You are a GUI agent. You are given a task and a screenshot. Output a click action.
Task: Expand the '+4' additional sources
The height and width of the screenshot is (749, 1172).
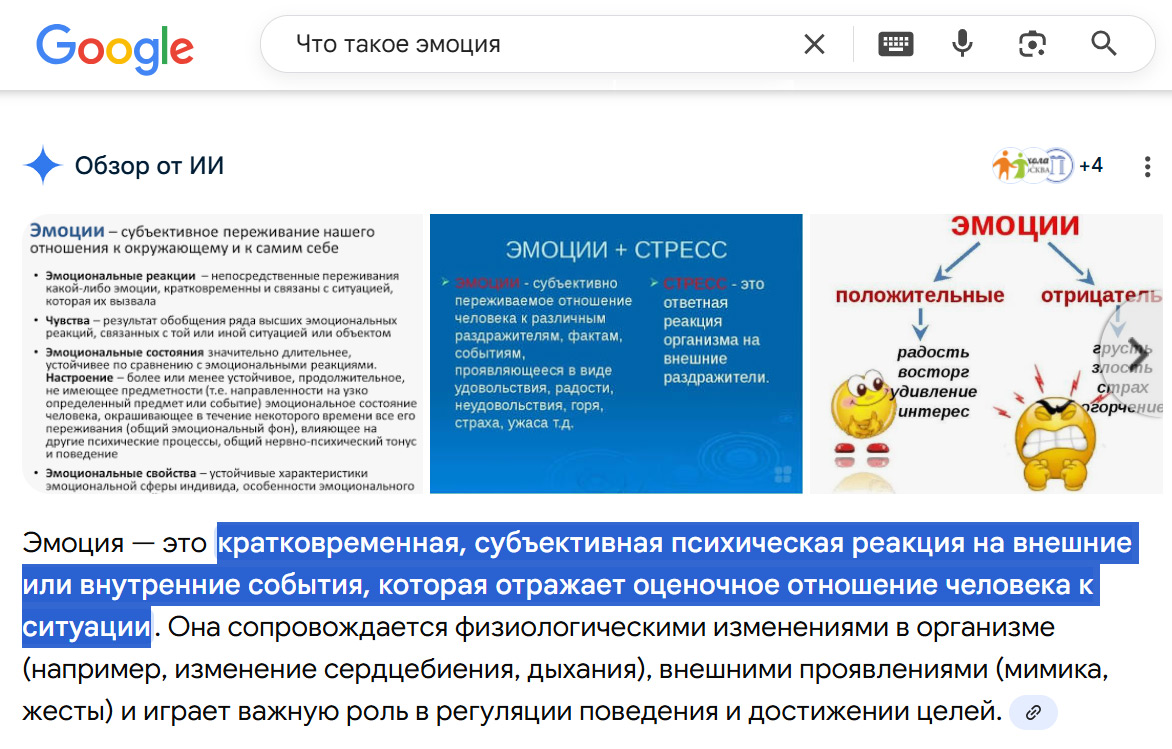pos(1091,165)
